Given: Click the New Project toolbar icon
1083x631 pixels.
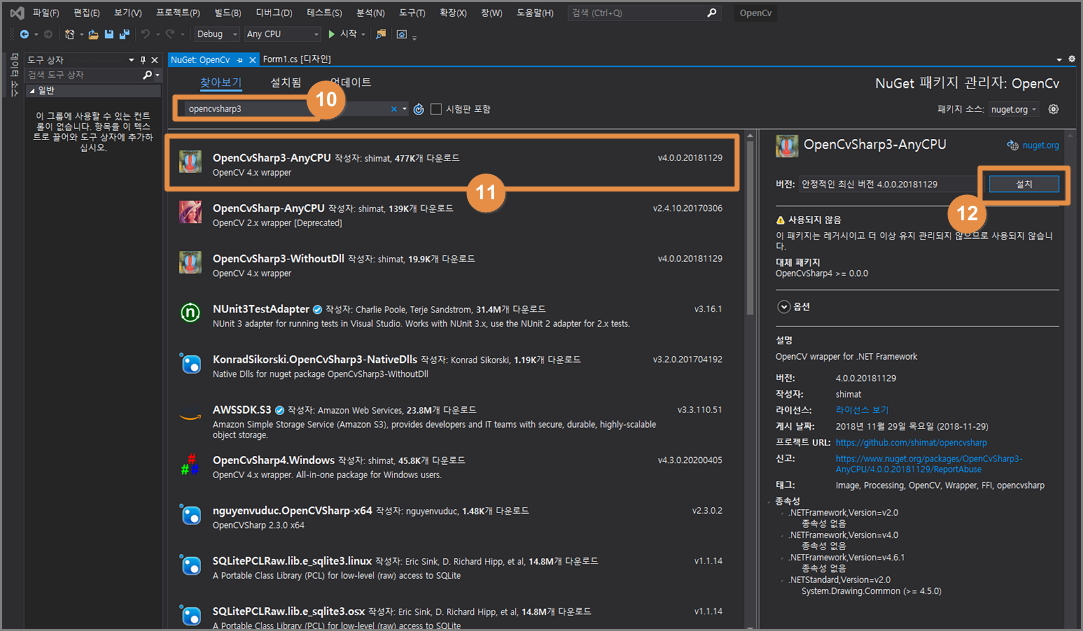Looking at the screenshot, I should pyautogui.click(x=69, y=34).
